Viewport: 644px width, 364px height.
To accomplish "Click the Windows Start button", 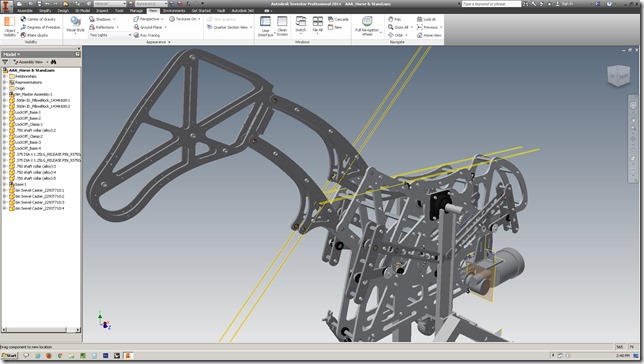I will click(x=9, y=356).
